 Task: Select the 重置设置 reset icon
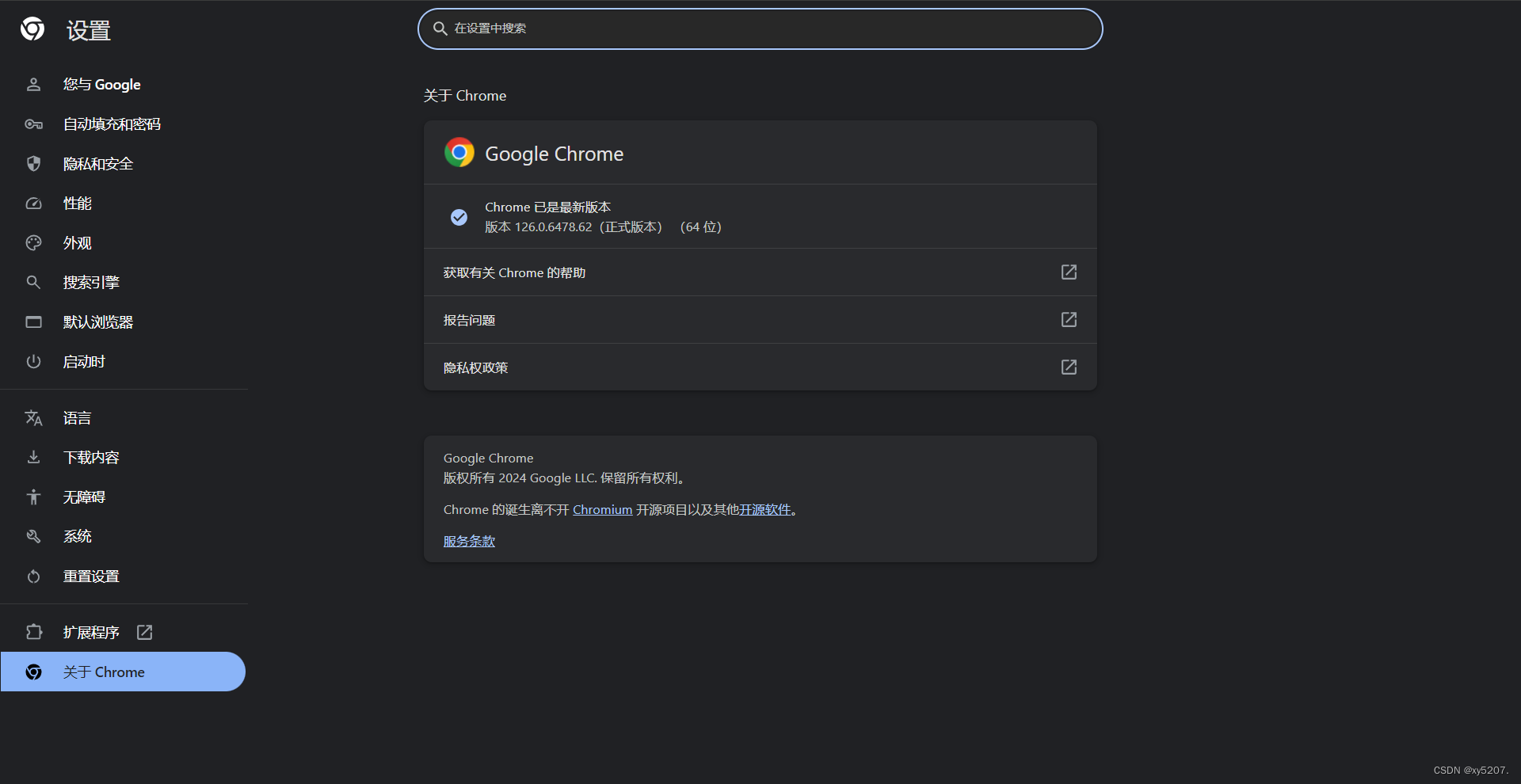[33, 576]
